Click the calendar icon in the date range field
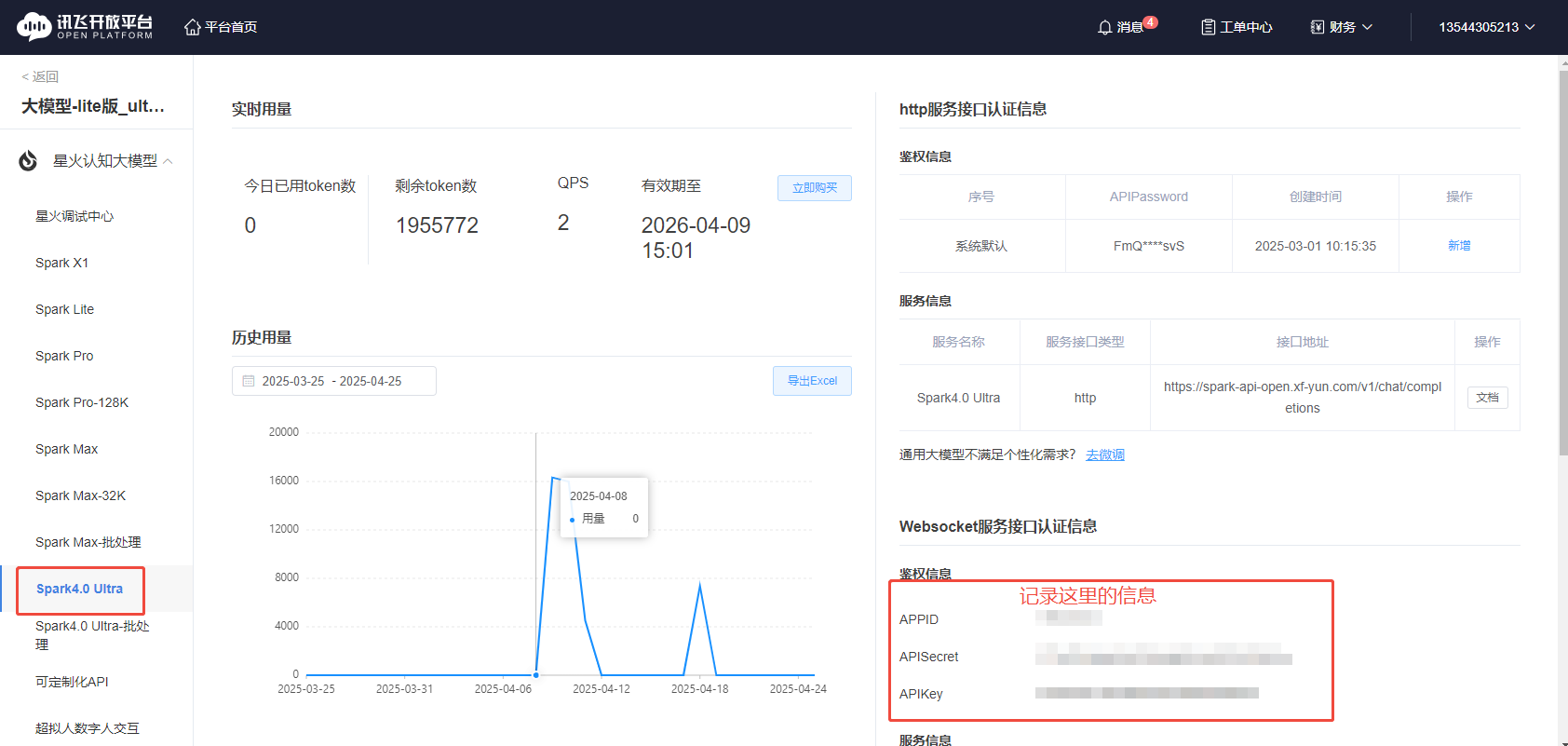The image size is (1568, 746). pos(249,381)
